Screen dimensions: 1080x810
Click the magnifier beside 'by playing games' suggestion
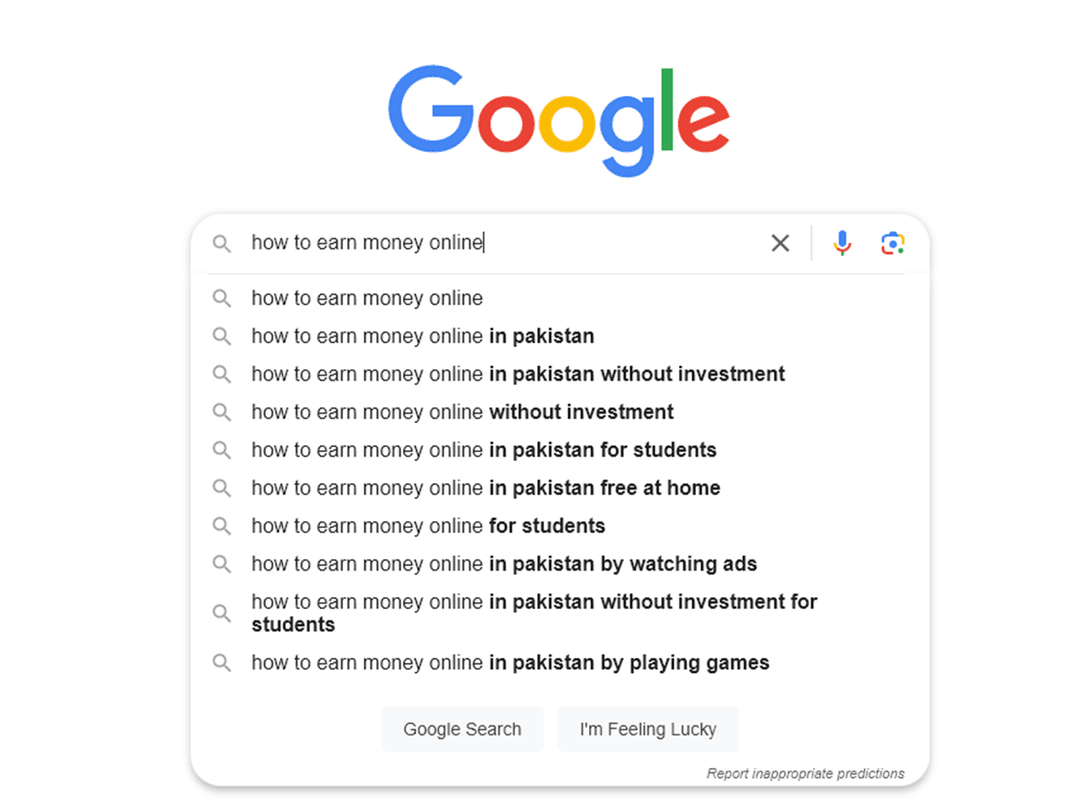pyautogui.click(x=222, y=662)
